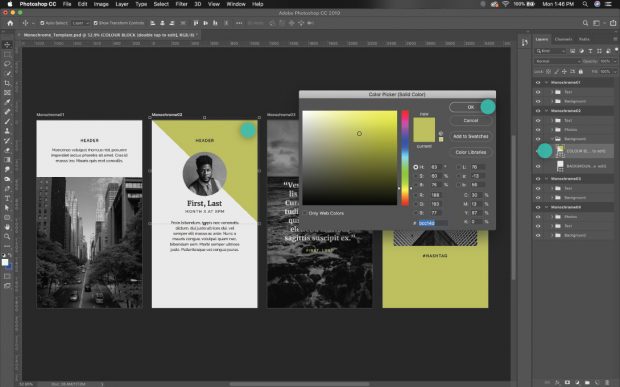This screenshot has width=620, height=387.
Task: Click the lock all layers padlock icon
Action: [580, 72]
